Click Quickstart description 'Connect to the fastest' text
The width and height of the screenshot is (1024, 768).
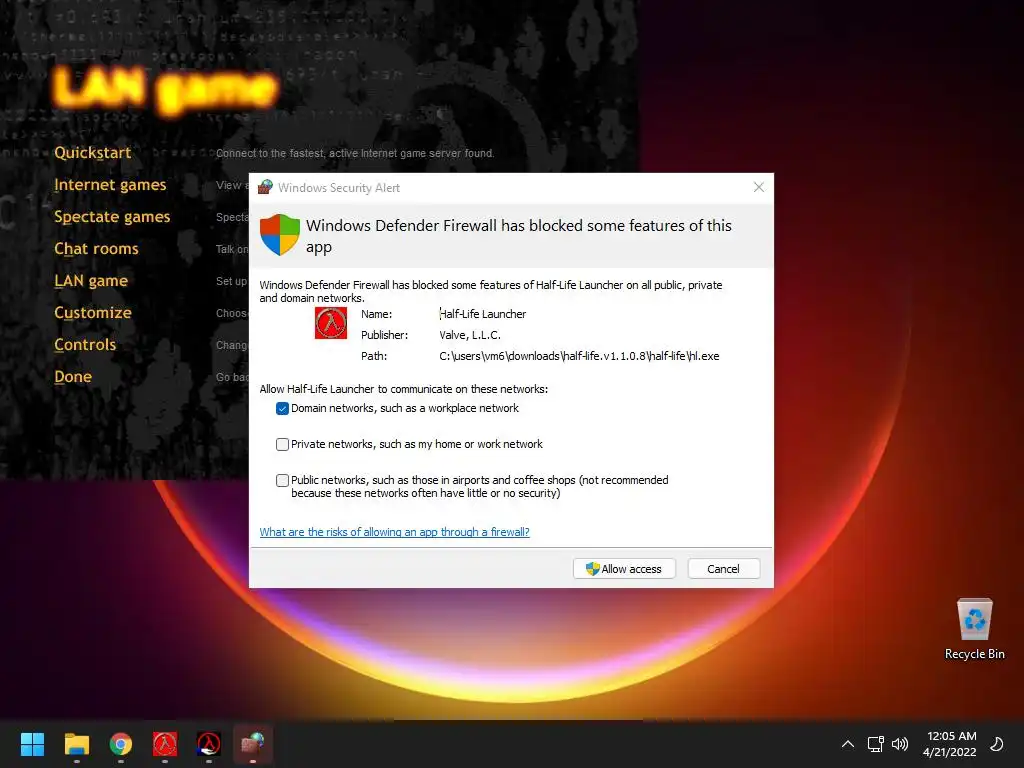click(x=355, y=153)
